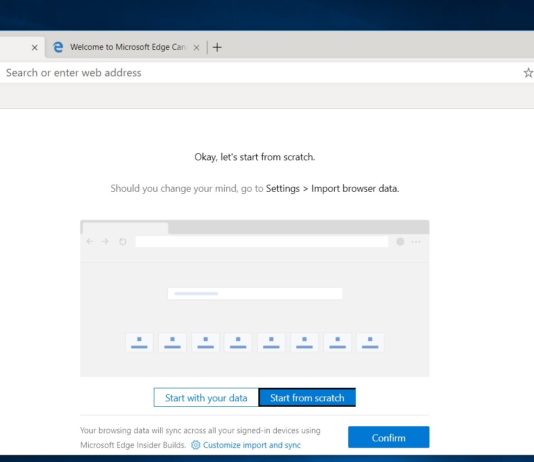Click the Edge logo on the tab

point(58,47)
